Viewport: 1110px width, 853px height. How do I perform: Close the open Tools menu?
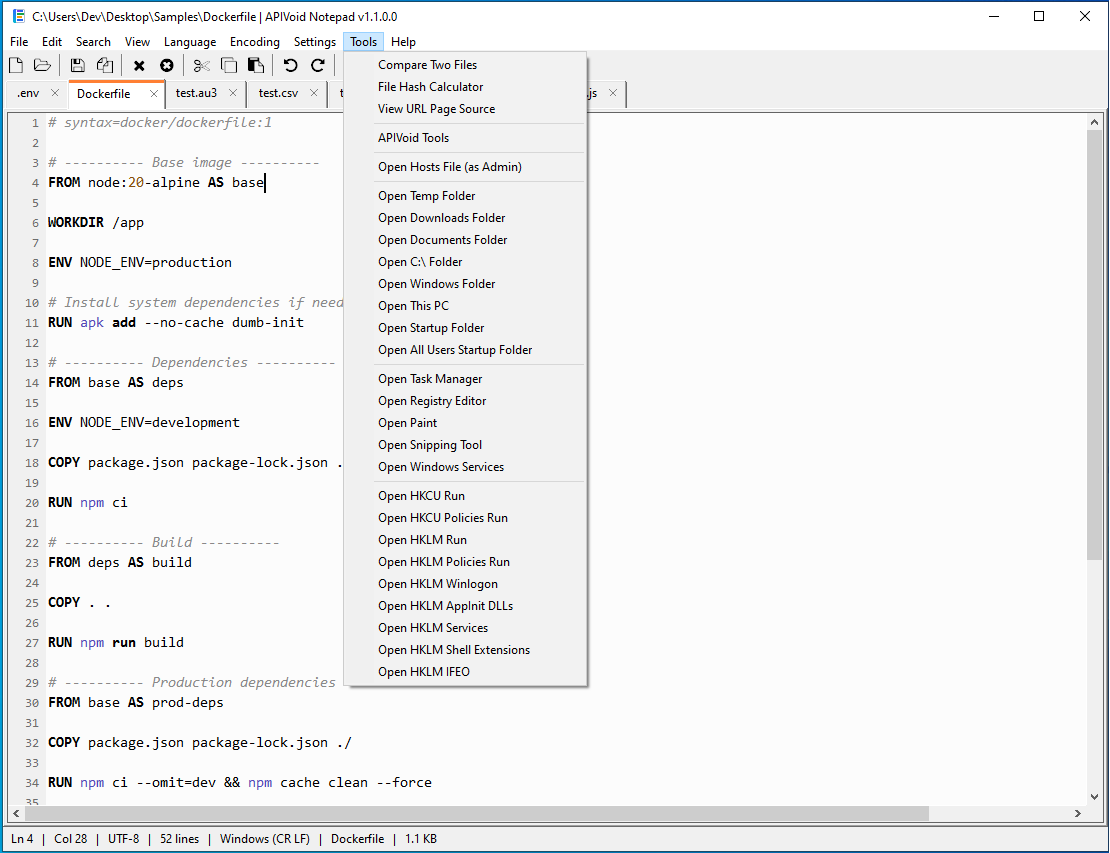[x=363, y=42]
